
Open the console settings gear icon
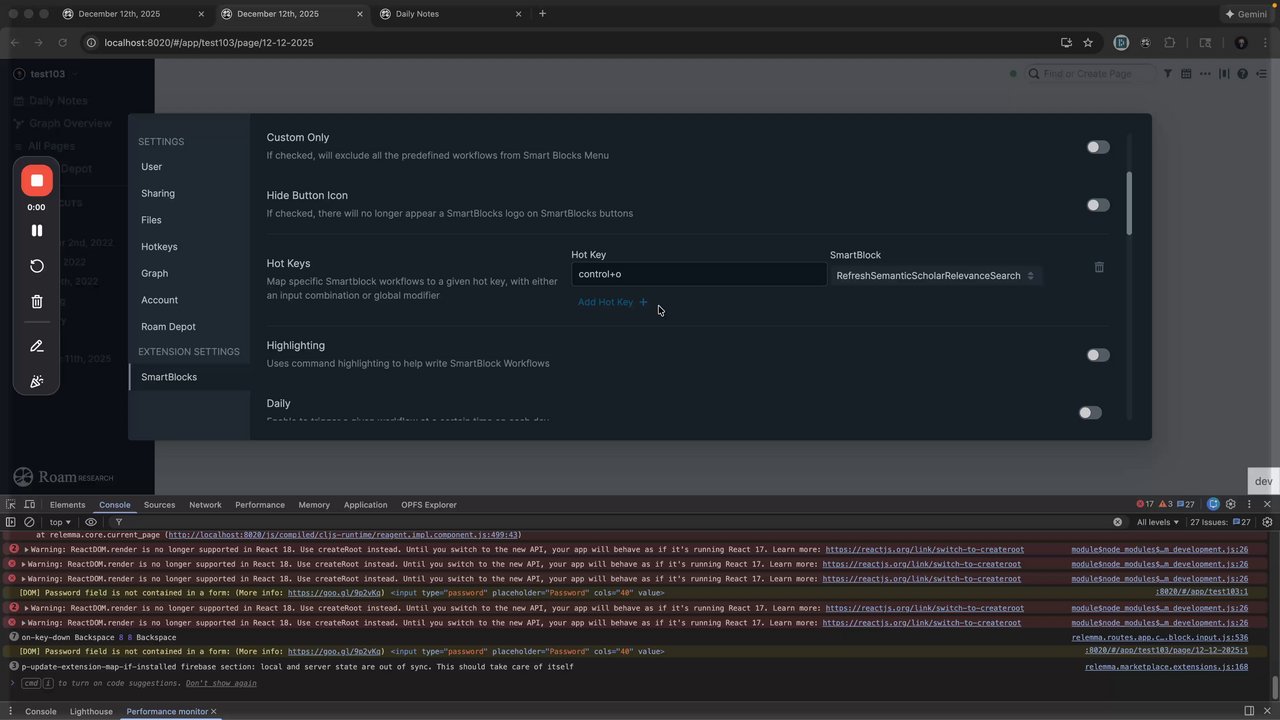[x=1267, y=522]
